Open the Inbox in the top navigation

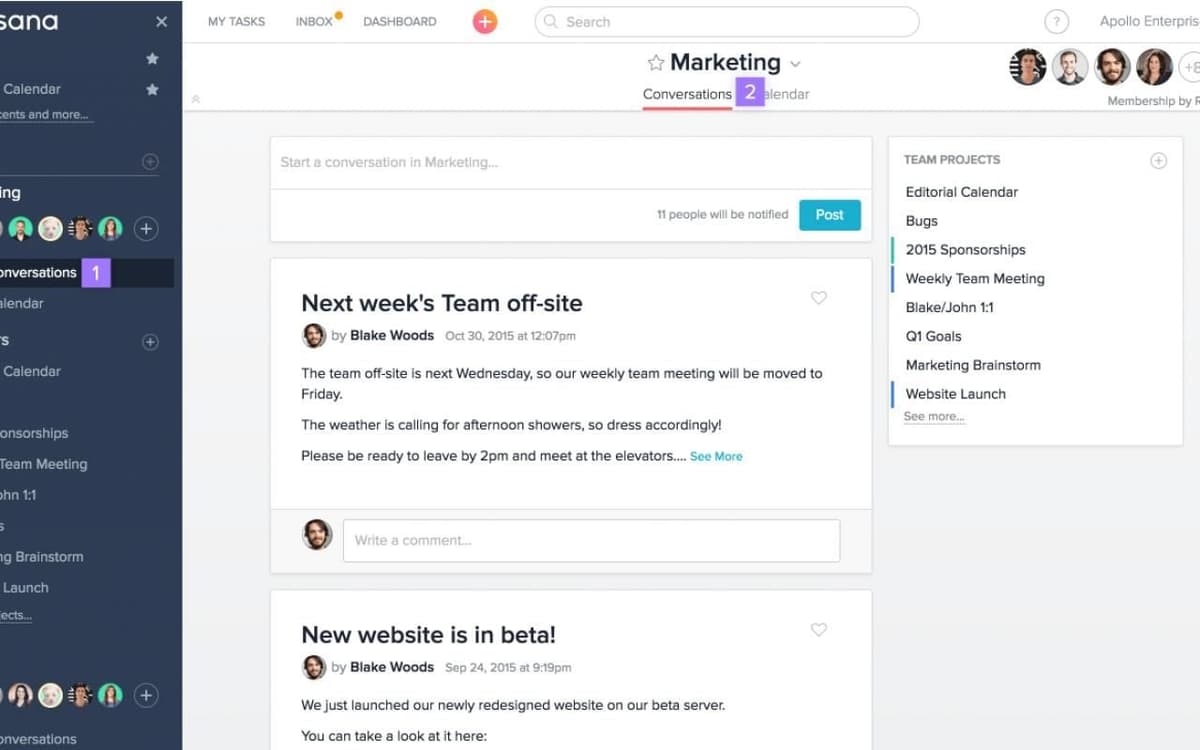[x=314, y=22]
